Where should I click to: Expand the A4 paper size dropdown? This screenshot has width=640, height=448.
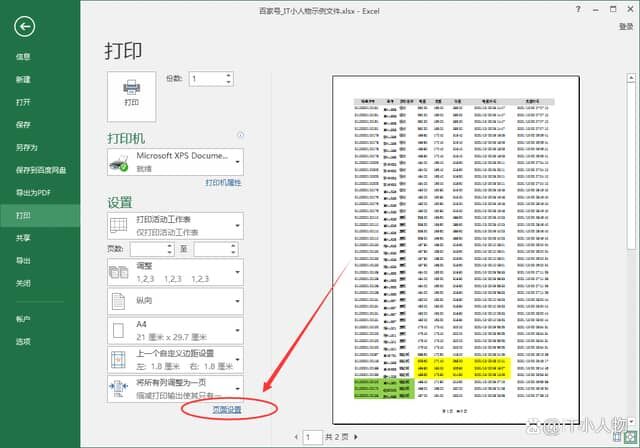coord(175,329)
